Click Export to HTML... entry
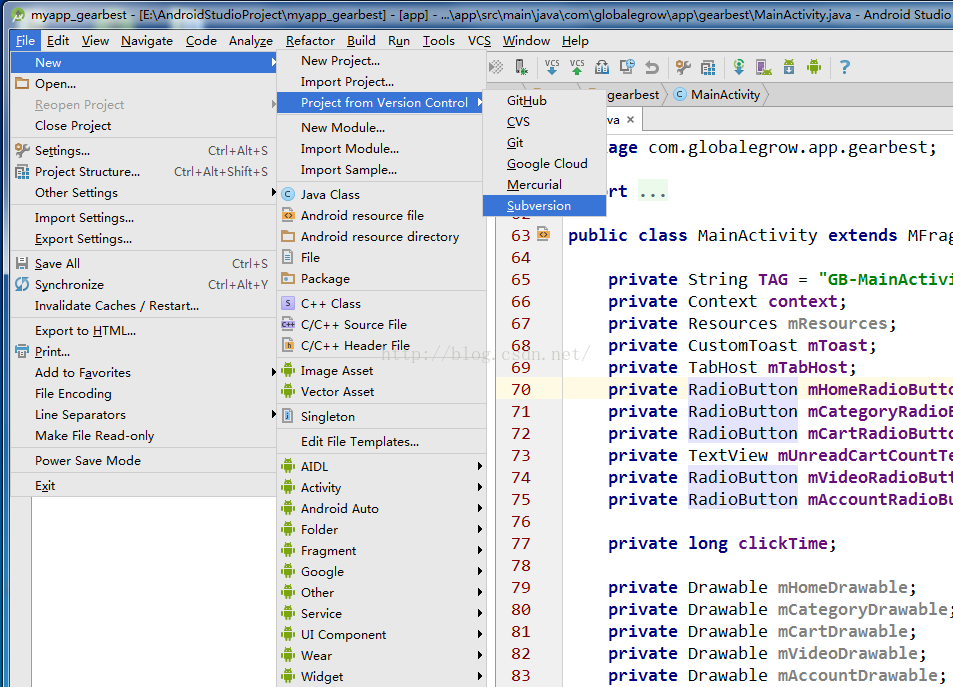Viewport: 953px width, 687px height. pyautogui.click(x=143, y=330)
